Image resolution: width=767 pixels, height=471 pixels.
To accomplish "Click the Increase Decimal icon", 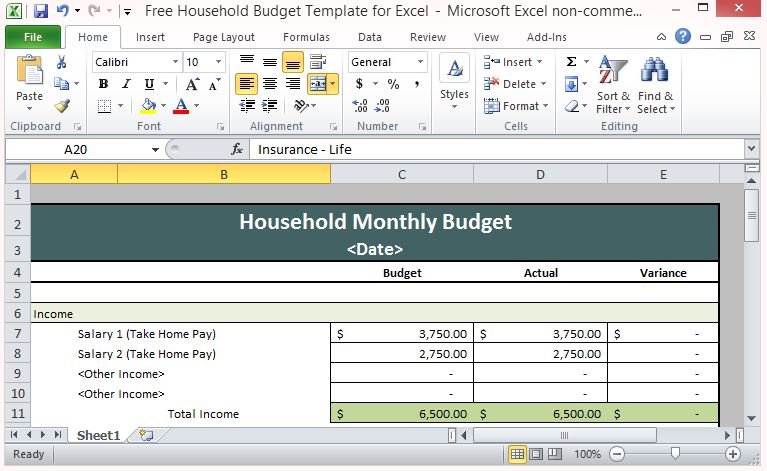I will coord(360,106).
